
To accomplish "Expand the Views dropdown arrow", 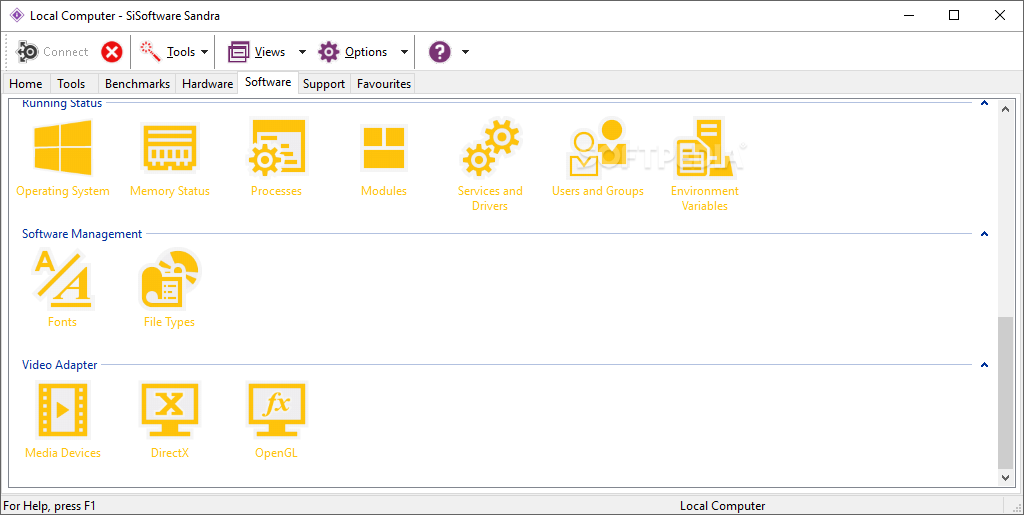I will click(x=302, y=52).
